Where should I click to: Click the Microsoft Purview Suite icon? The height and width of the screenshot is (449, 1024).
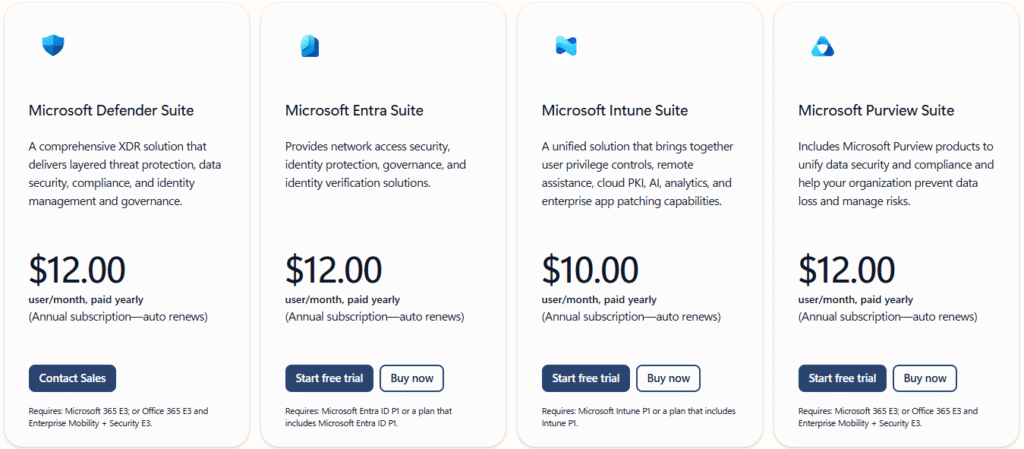coord(822,45)
